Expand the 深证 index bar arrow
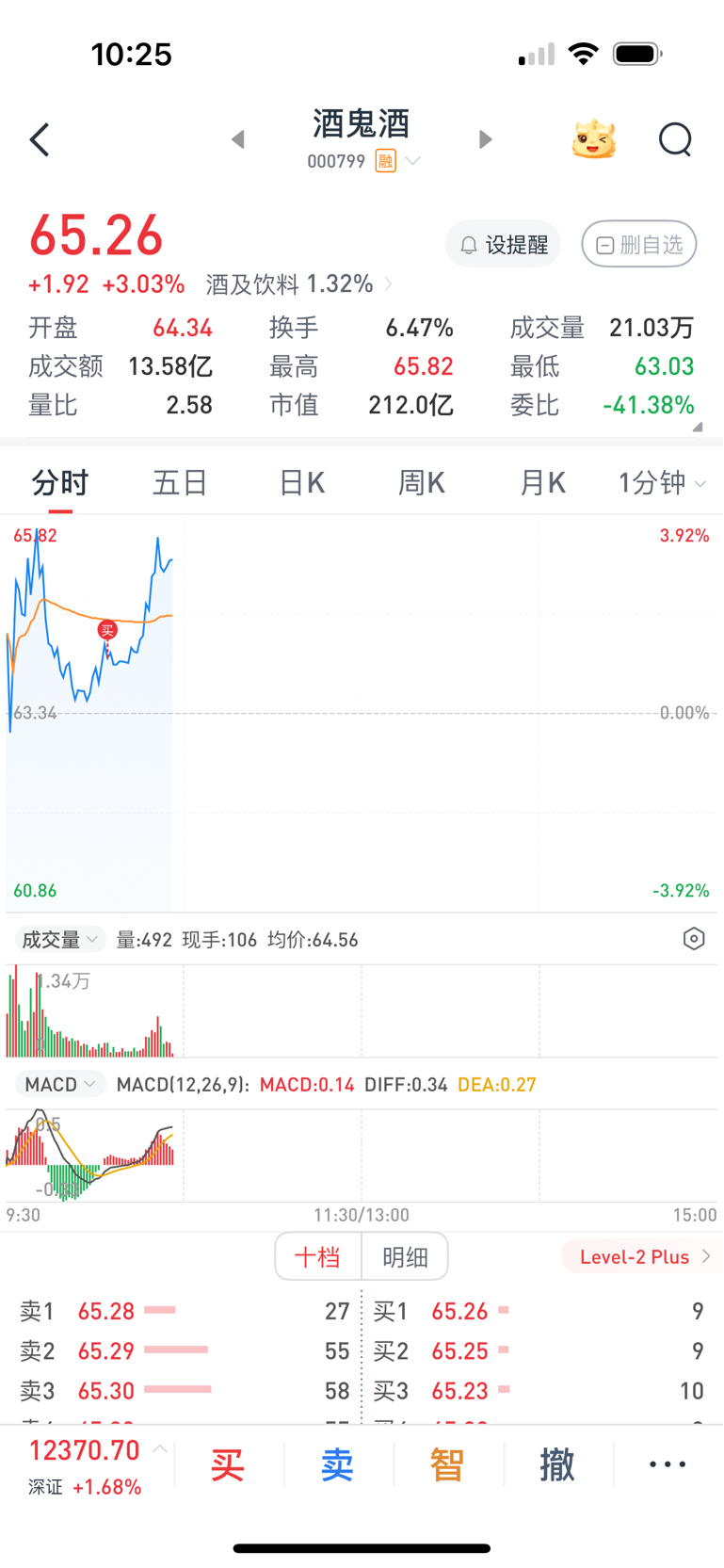Viewport: 724px width, 1568px height. coord(160,1449)
